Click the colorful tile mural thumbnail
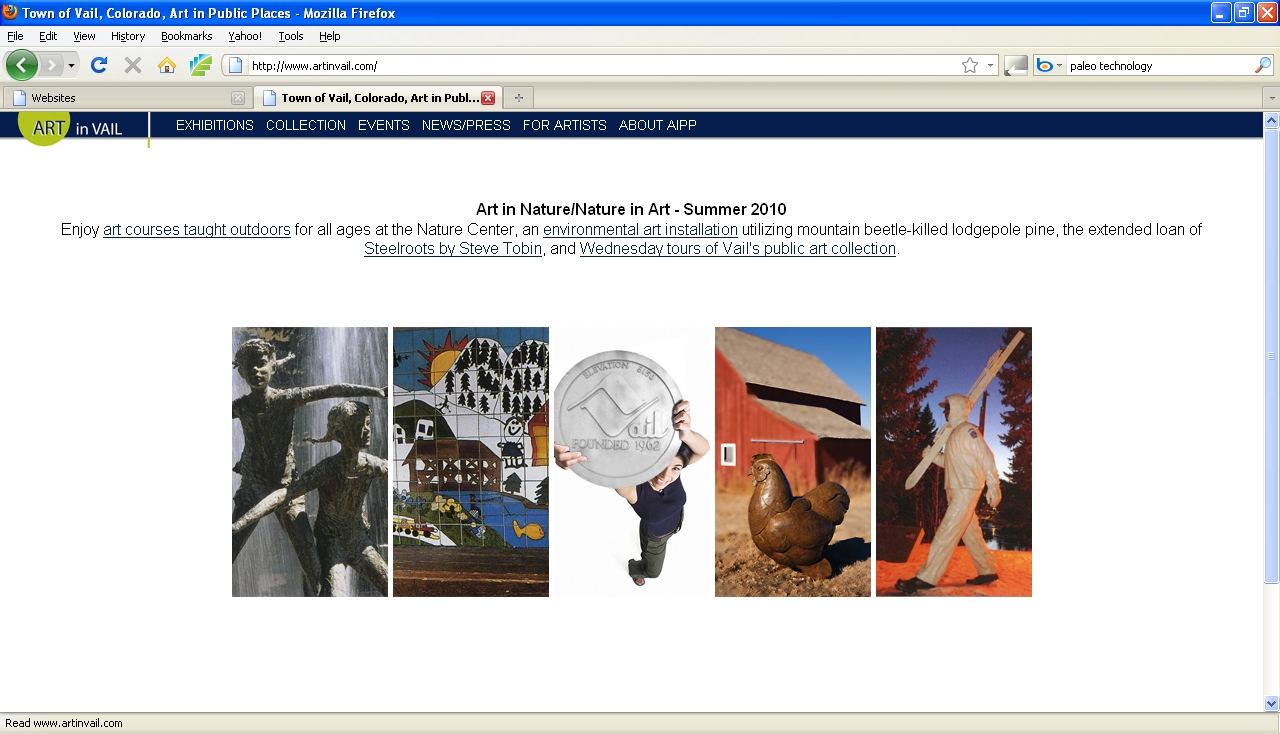Viewport: 1280px width, 734px height. [471, 462]
